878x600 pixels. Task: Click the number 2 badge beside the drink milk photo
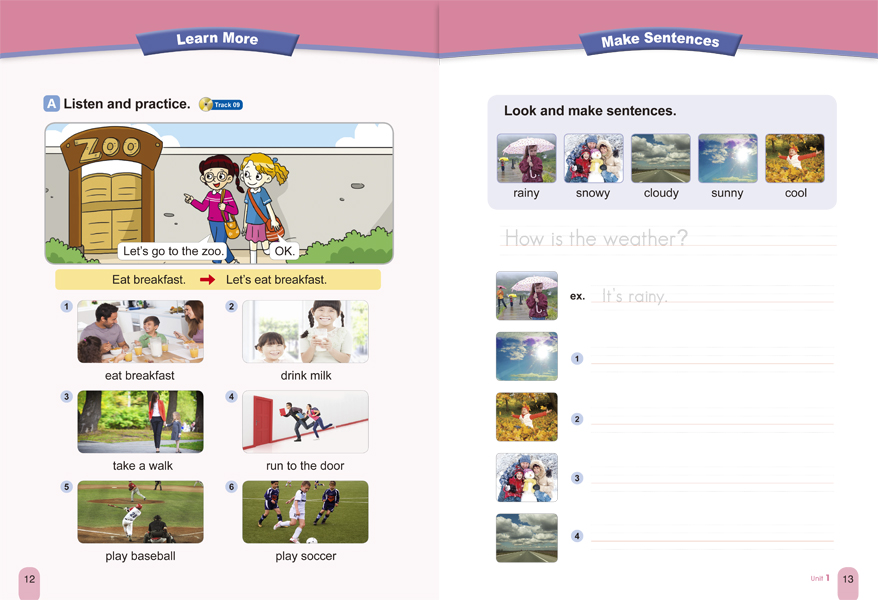click(231, 306)
